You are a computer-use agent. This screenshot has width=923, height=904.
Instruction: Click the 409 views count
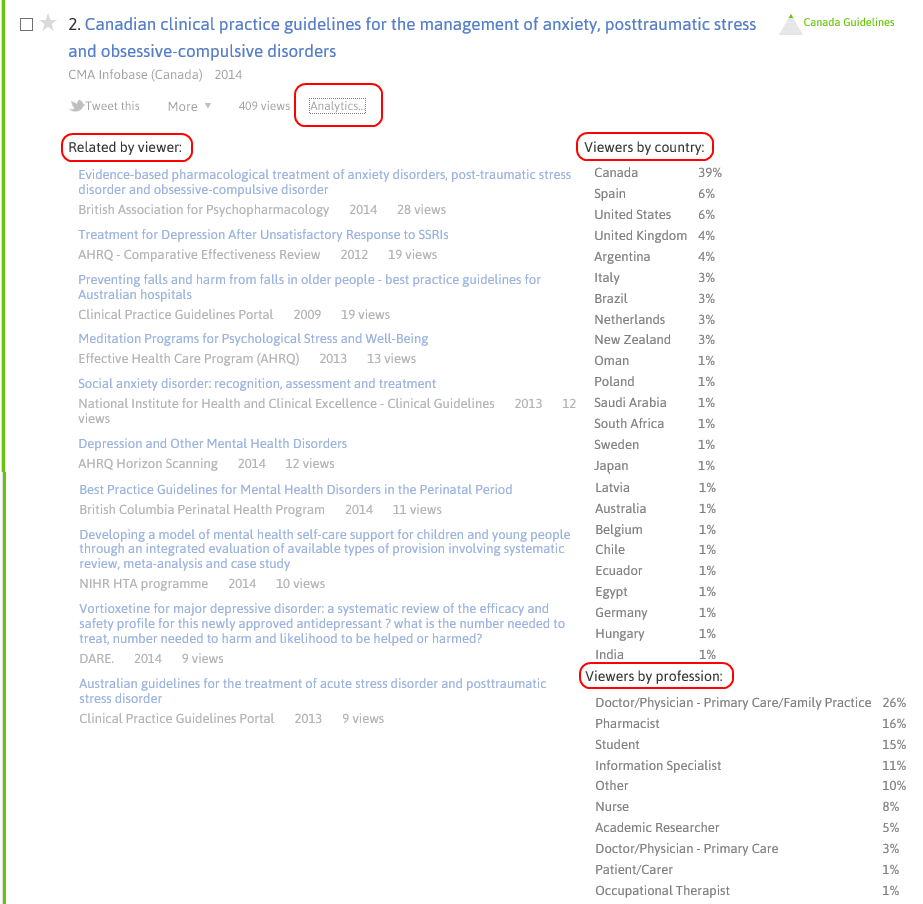[264, 106]
